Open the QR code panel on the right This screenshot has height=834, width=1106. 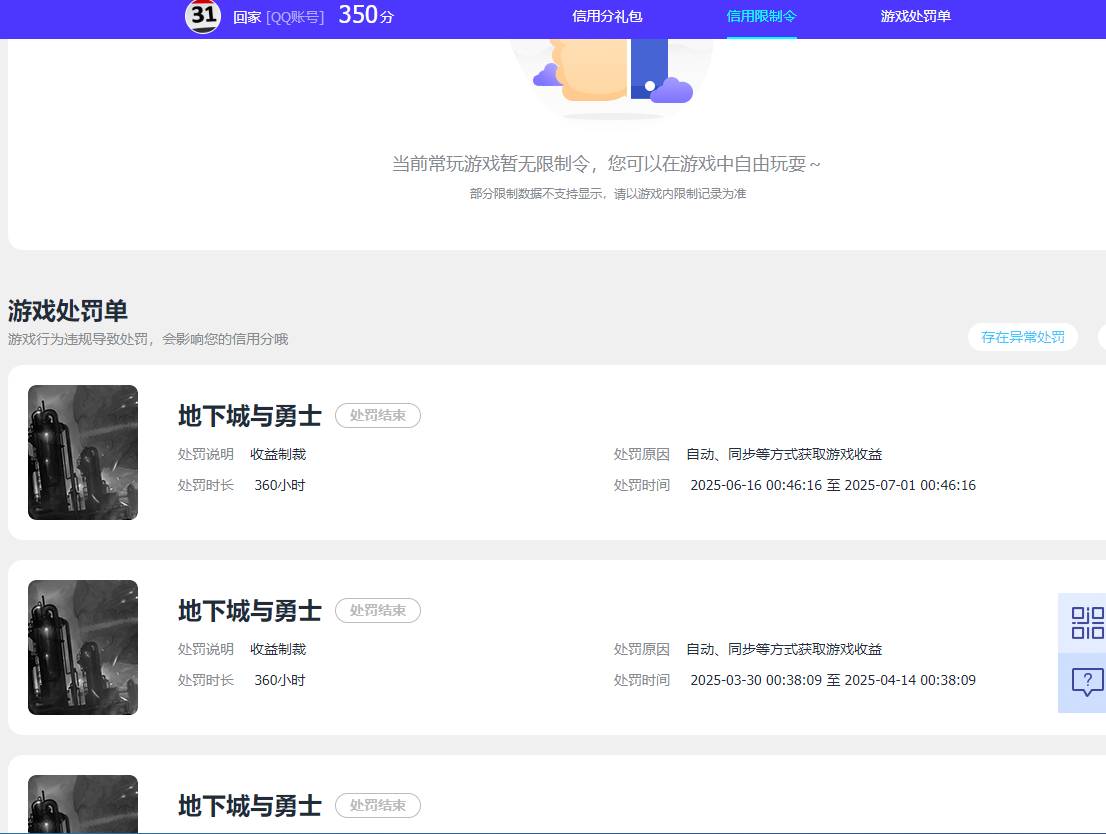click(1085, 622)
